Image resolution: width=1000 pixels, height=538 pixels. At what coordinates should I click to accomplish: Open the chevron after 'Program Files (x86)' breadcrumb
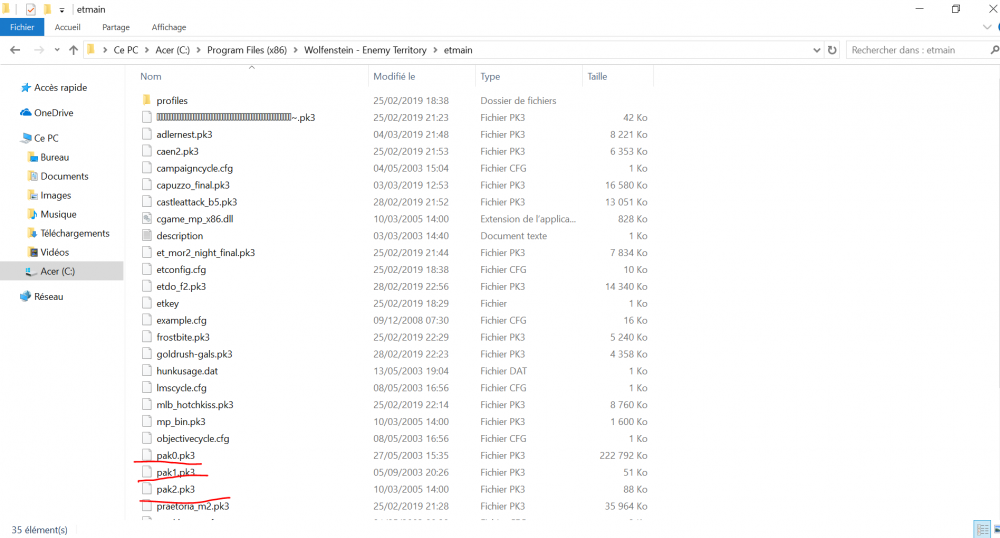[x=295, y=50]
